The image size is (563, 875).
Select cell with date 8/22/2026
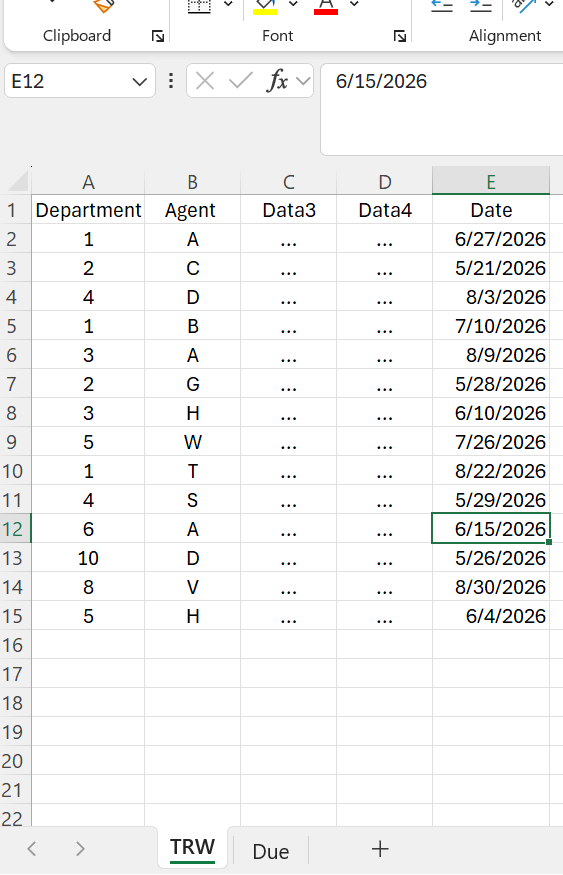[491, 472]
